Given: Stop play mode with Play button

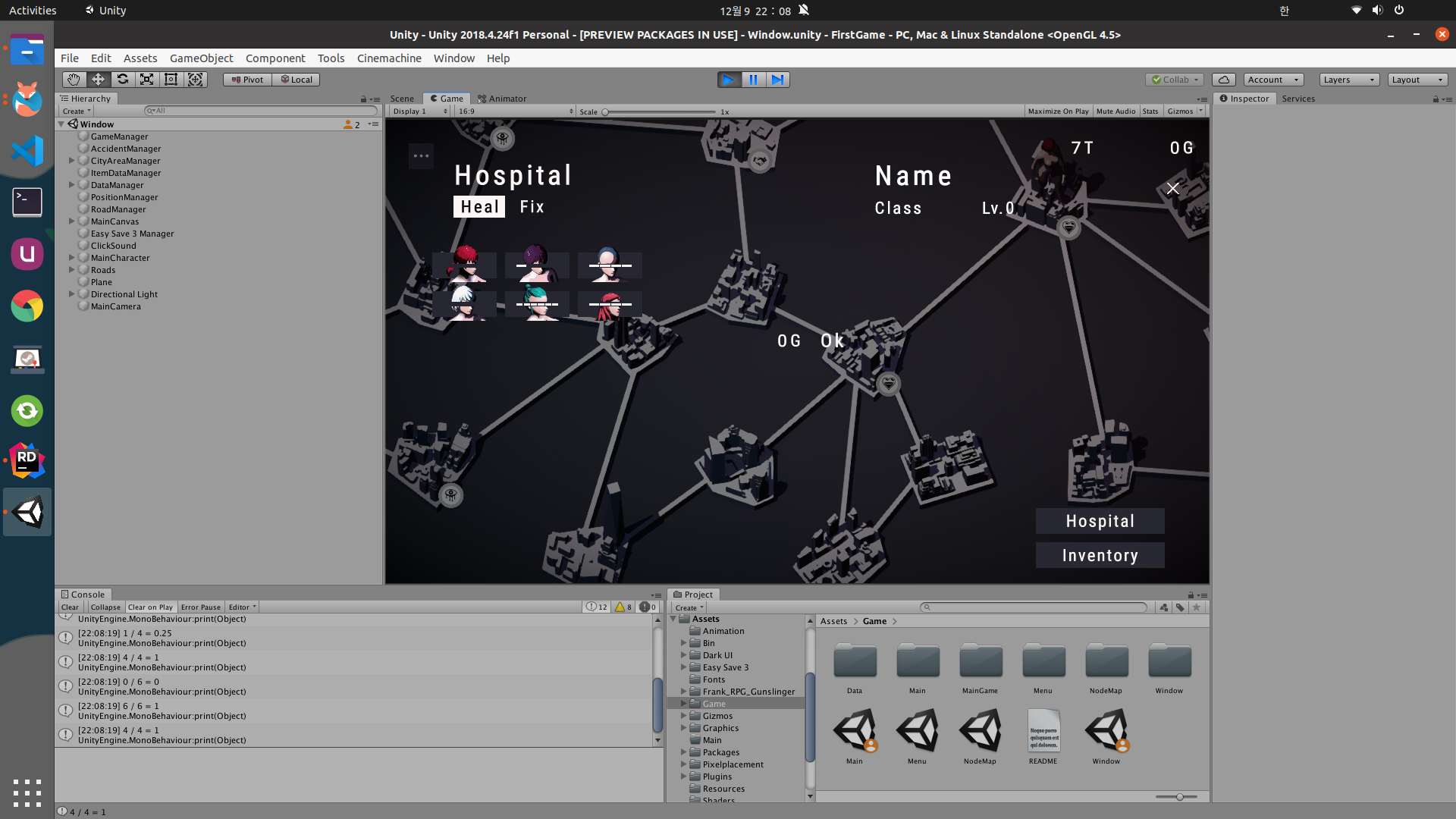Looking at the screenshot, I should pyautogui.click(x=729, y=80).
